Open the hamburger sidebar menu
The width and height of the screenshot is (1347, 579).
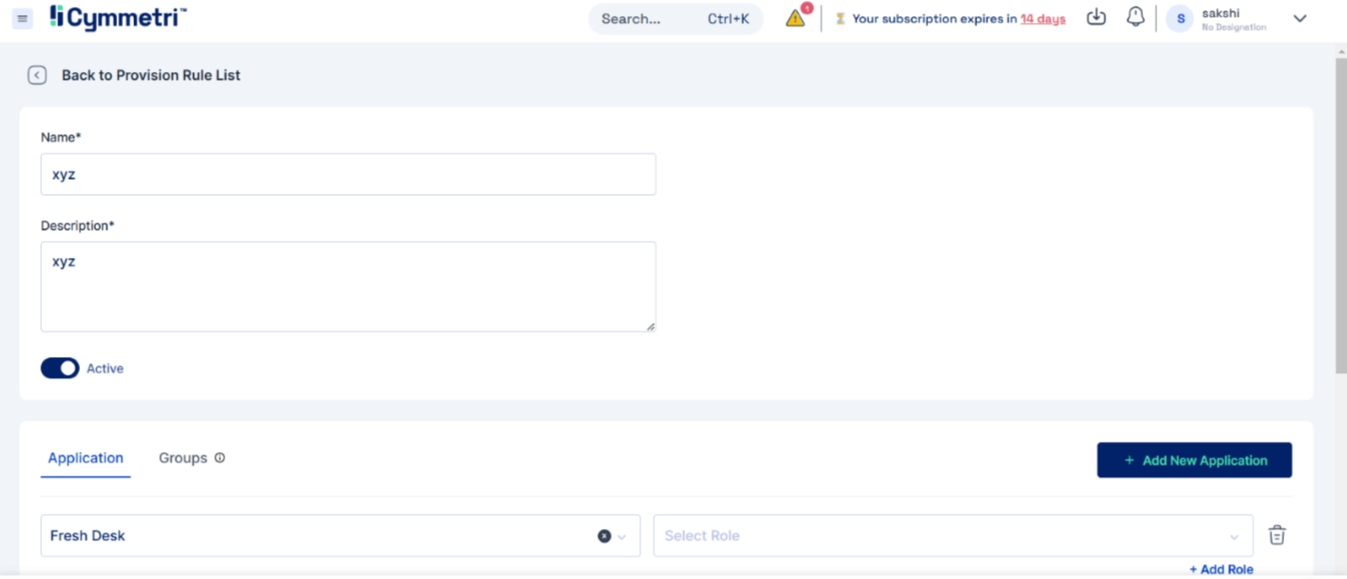click(22, 18)
